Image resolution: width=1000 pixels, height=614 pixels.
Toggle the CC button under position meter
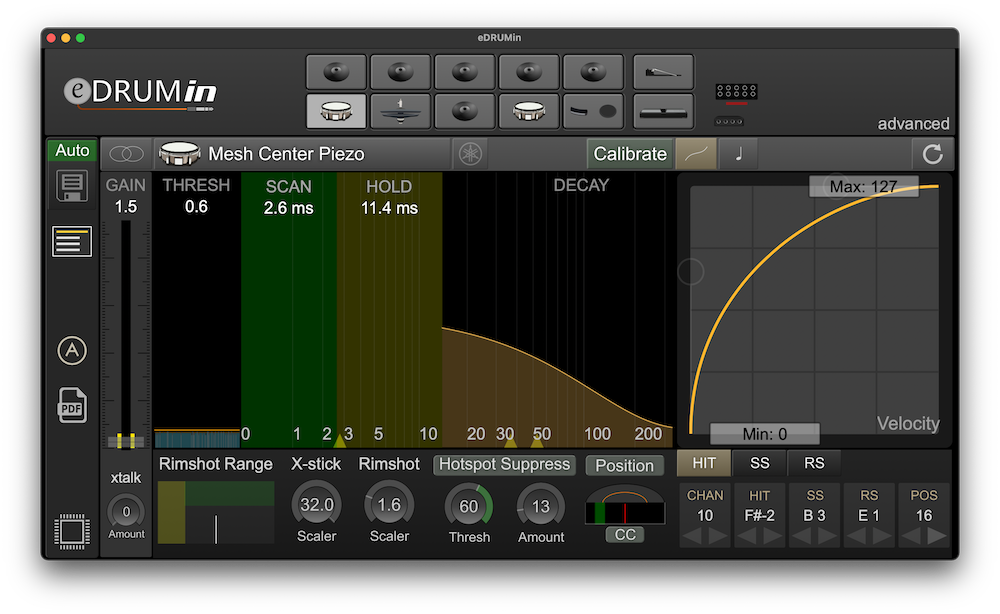[x=625, y=534]
